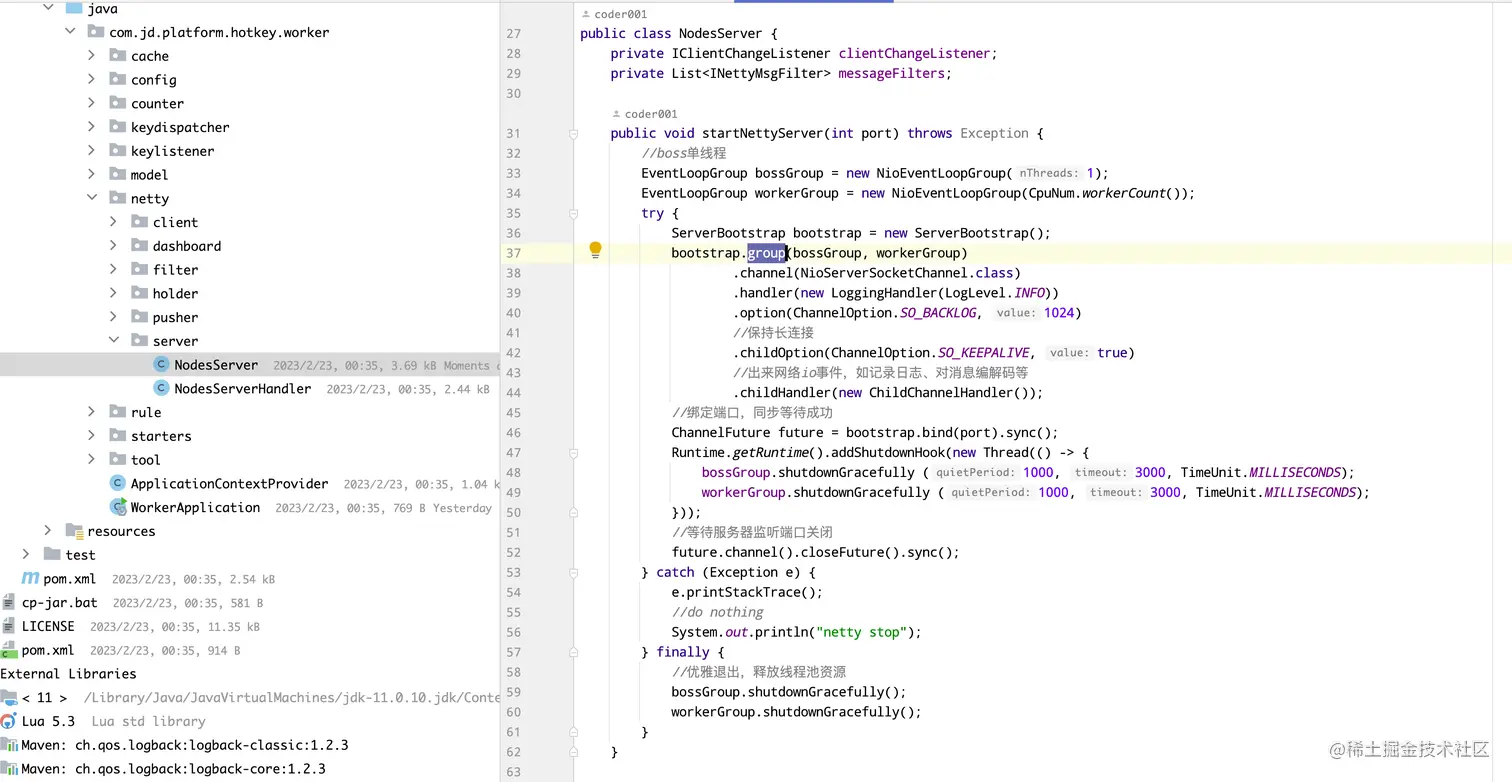Expand the tool package node
1512x782 pixels.
92,460
